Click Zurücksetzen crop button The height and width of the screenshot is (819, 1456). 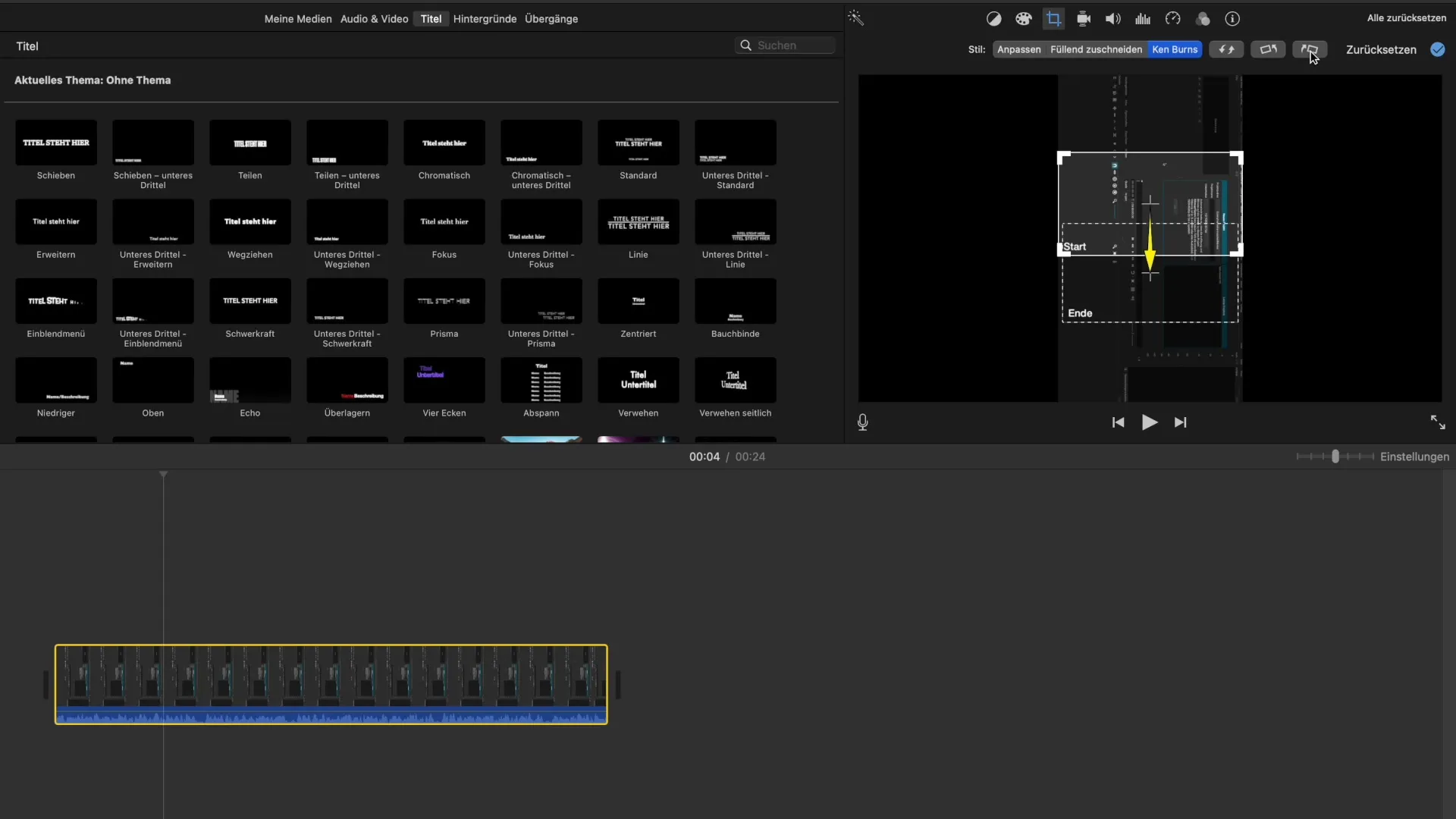click(x=1381, y=49)
